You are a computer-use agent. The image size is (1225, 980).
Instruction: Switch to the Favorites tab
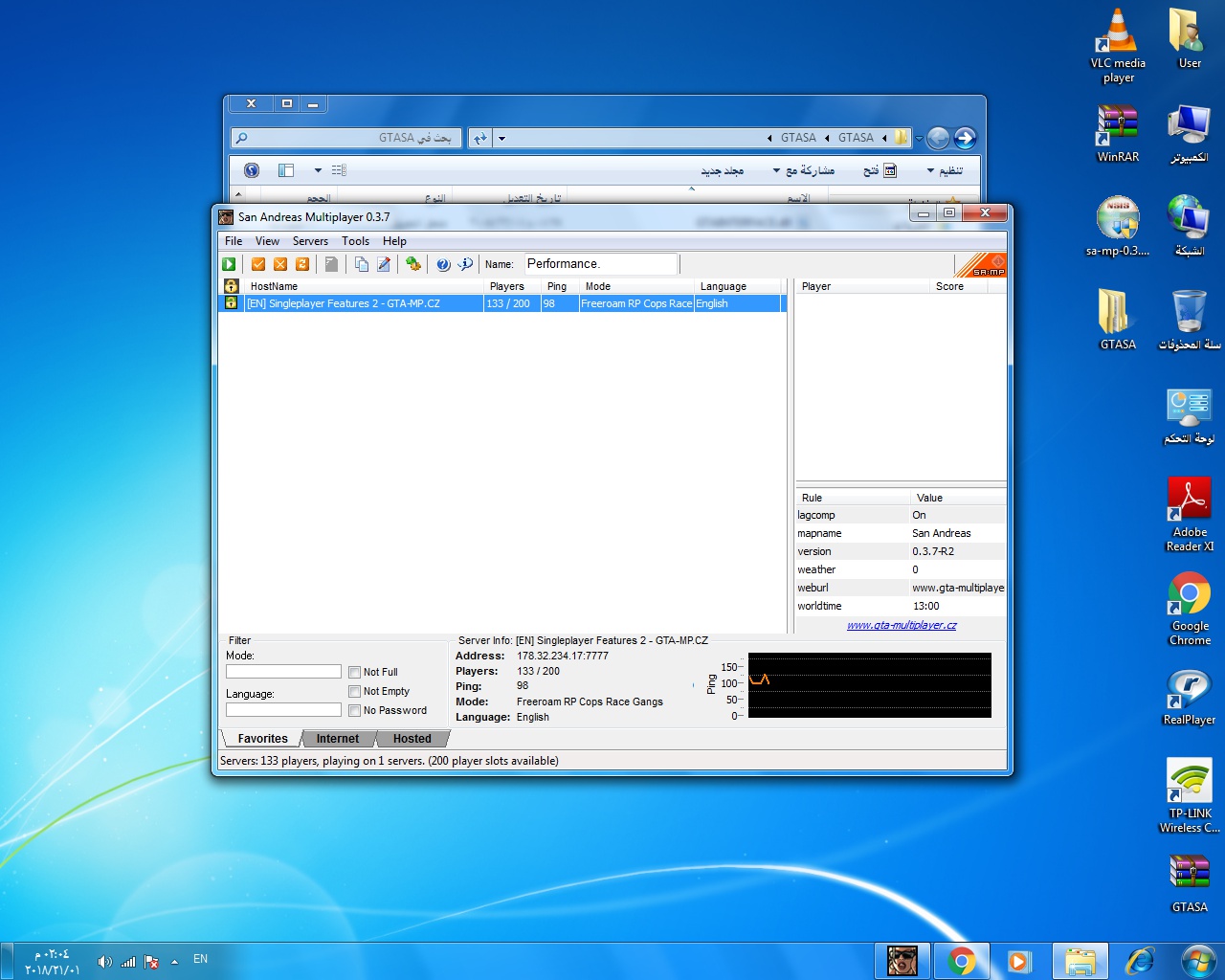tap(262, 739)
